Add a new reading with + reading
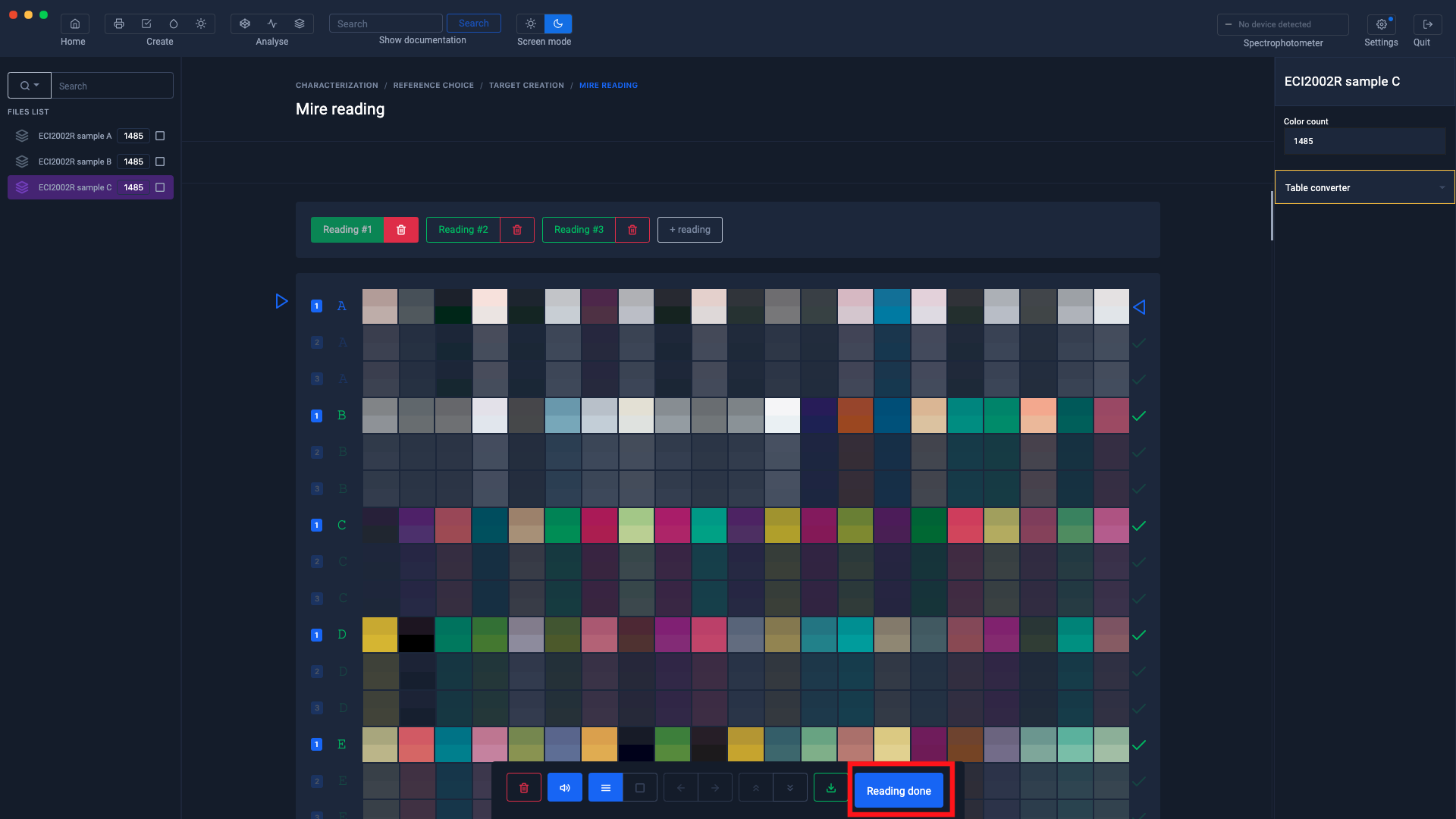 (690, 230)
